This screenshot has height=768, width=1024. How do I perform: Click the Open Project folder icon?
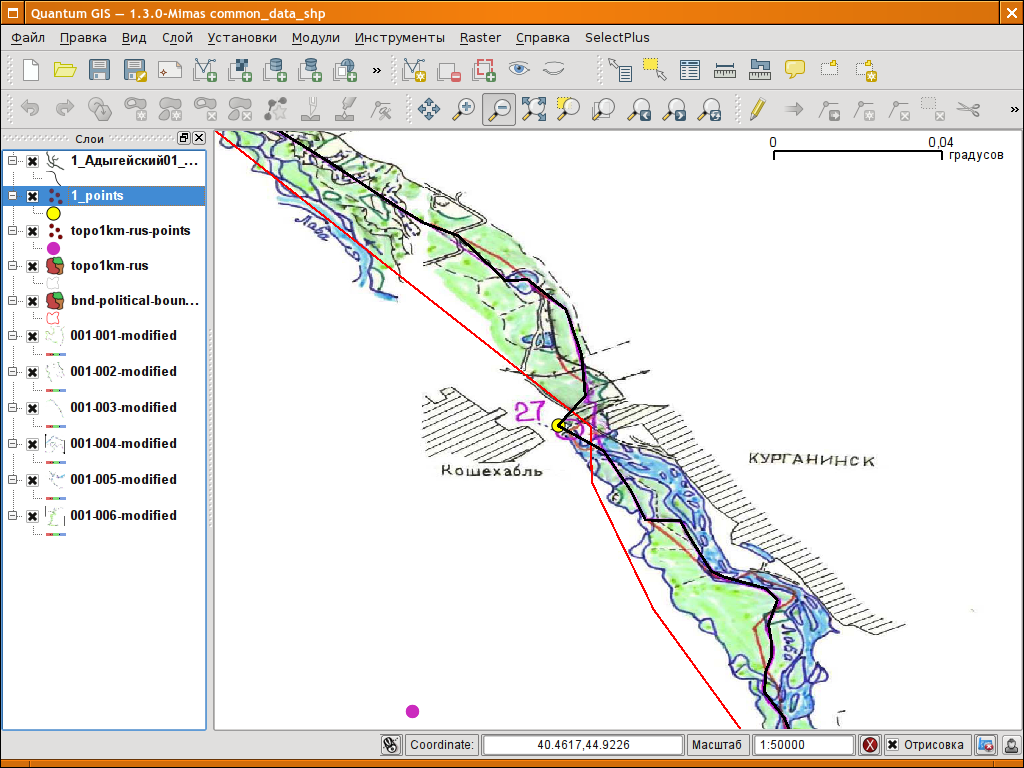[65, 70]
